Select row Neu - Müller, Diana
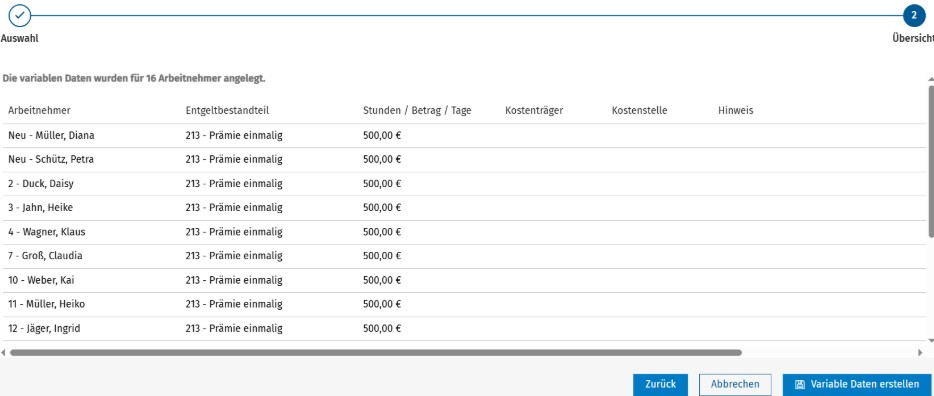 pos(465,136)
